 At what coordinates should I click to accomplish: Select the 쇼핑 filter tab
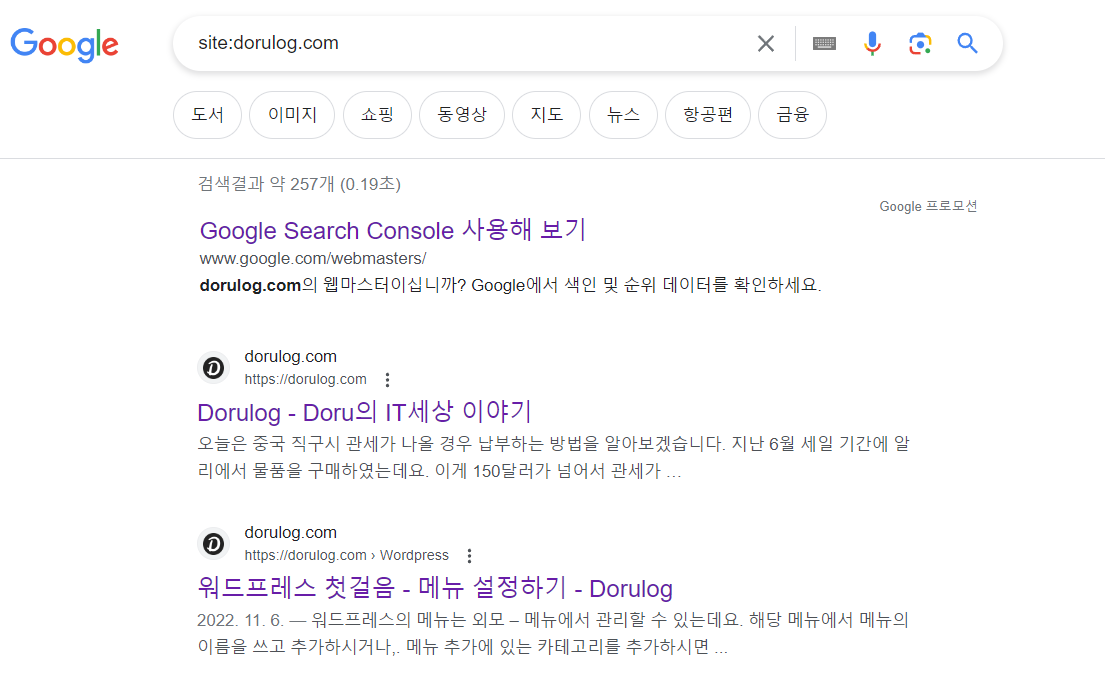click(x=377, y=115)
